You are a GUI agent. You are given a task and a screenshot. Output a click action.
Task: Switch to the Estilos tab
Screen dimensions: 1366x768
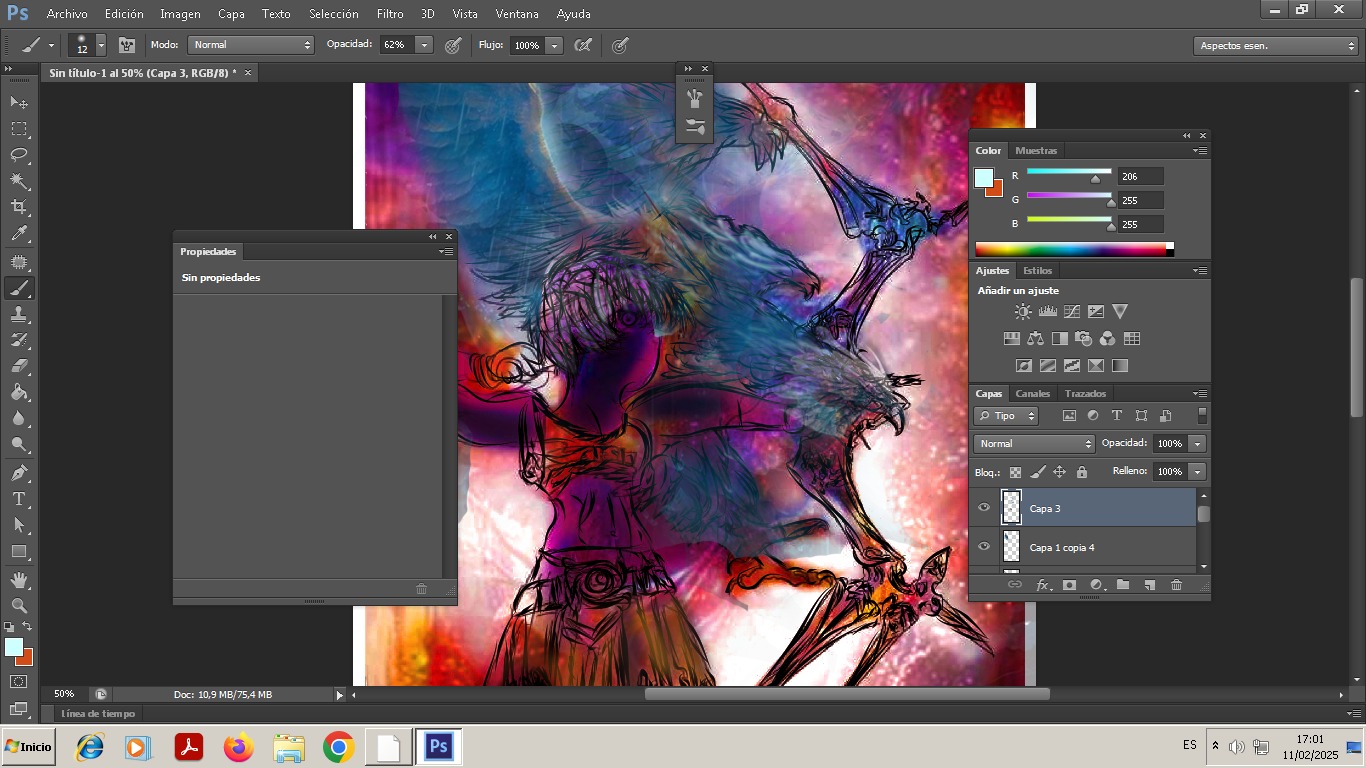(x=1038, y=271)
